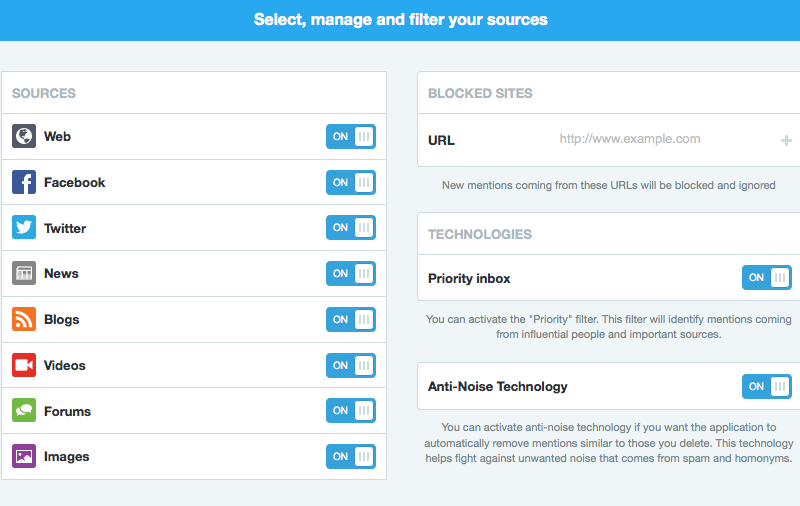Click the Facebook source icon
Image resolution: width=800 pixels, height=506 pixels.
pos(24,182)
